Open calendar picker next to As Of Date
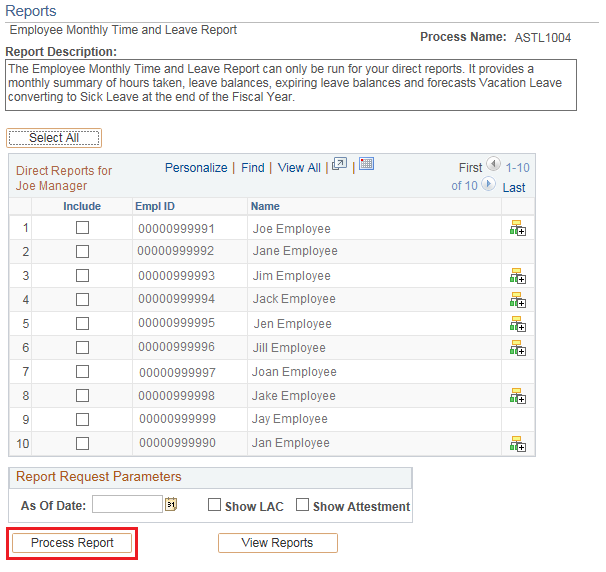 point(171,505)
